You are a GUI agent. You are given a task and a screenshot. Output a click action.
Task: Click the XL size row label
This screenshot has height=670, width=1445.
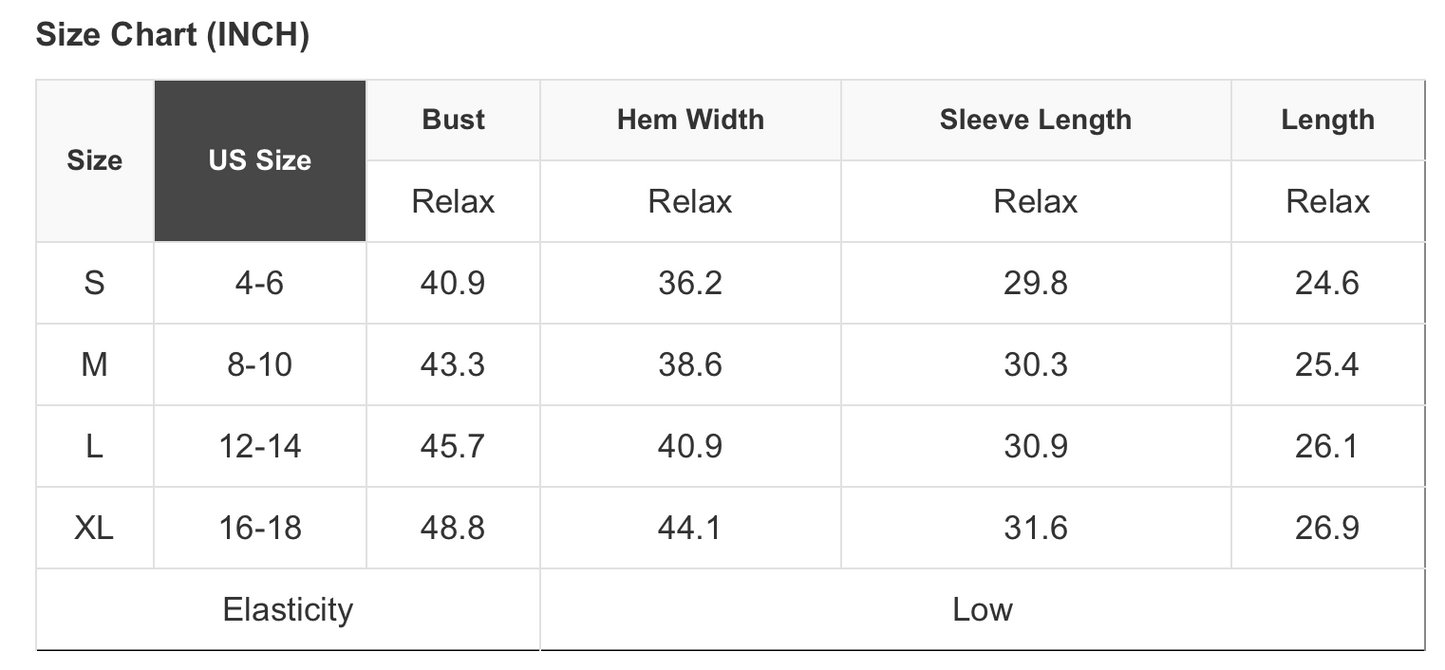point(95,528)
